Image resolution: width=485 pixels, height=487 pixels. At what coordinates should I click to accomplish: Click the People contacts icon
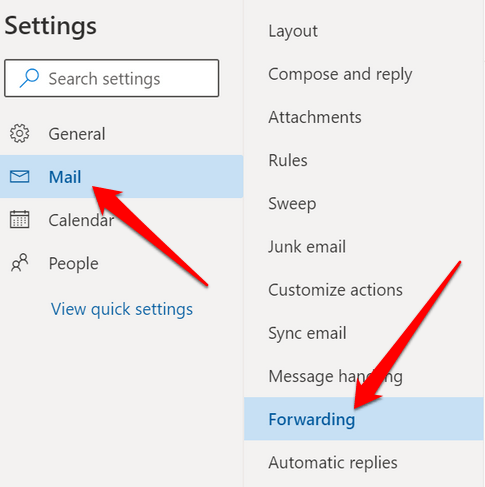pos(19,263)
